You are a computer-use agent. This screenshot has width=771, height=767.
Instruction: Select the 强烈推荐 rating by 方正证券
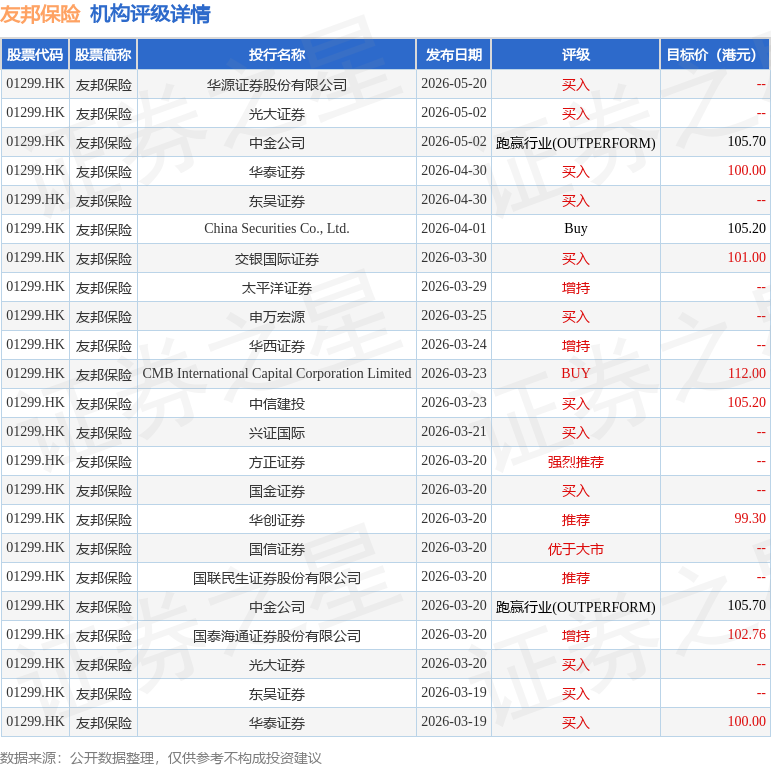click(x=576, y=462)
